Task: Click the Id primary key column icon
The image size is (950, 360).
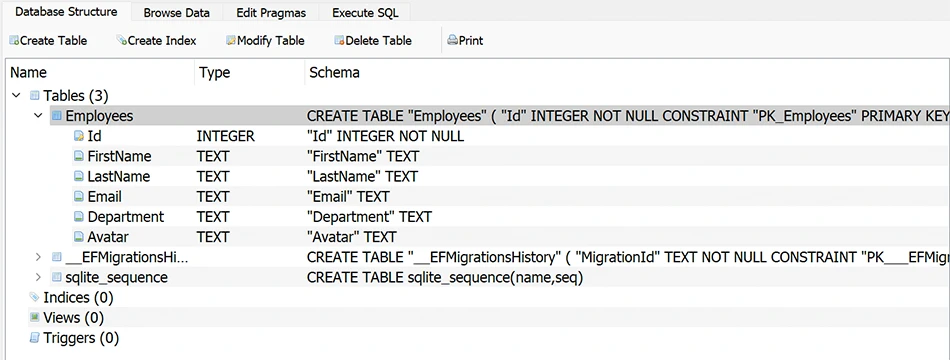Action: click(79, 136)
